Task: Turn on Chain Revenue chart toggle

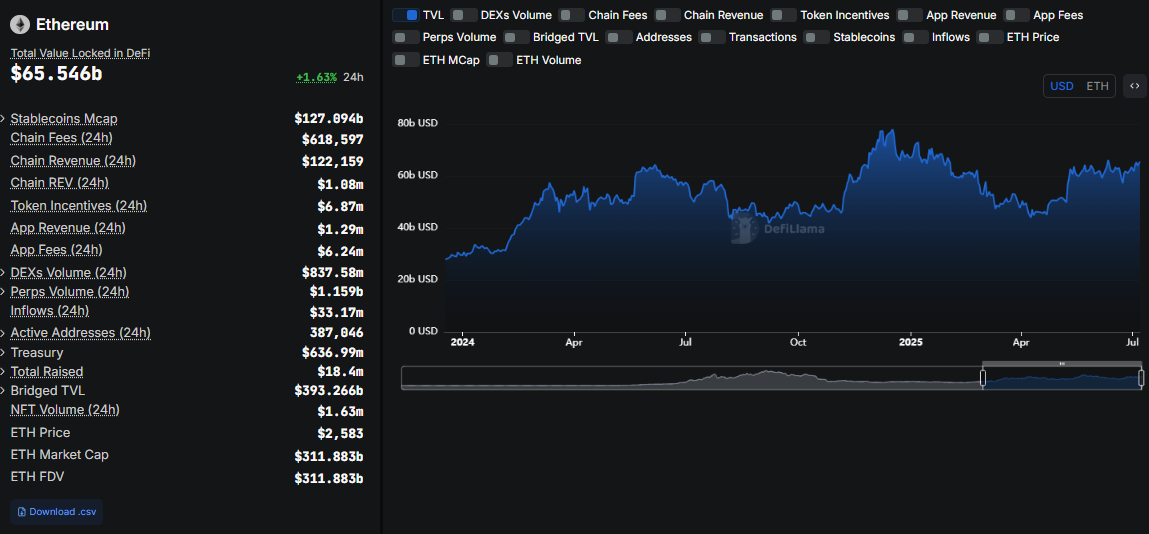Action: pos(667,15)
